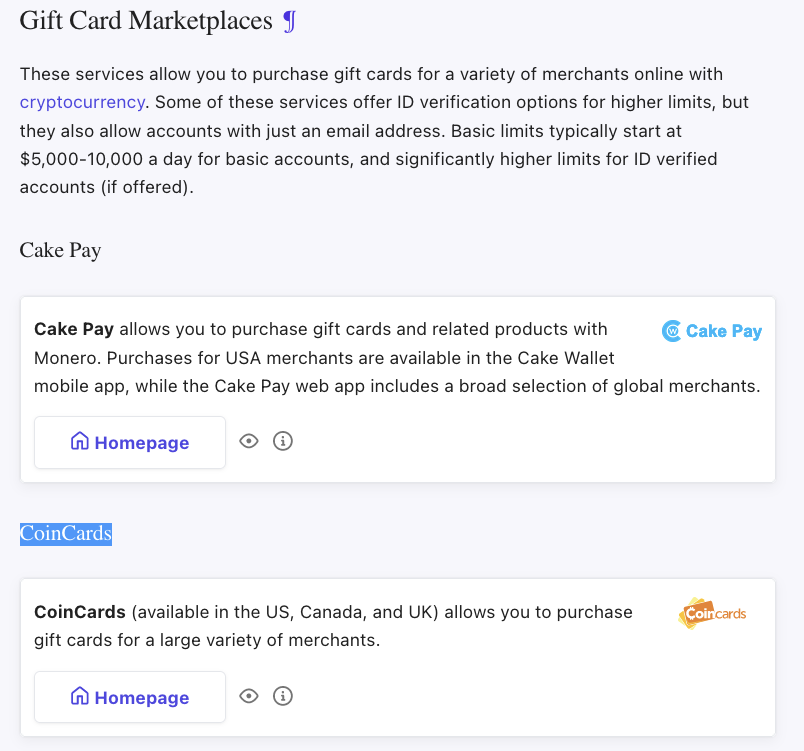Screen dimensions: 804x751
Task: Click the Cake Pay logo image
Action: (x=711, y=331)
